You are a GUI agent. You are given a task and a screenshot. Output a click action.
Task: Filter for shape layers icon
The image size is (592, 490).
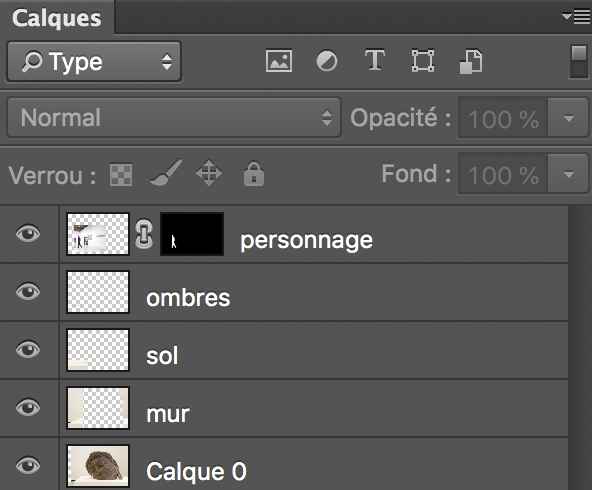click(423, 61)
